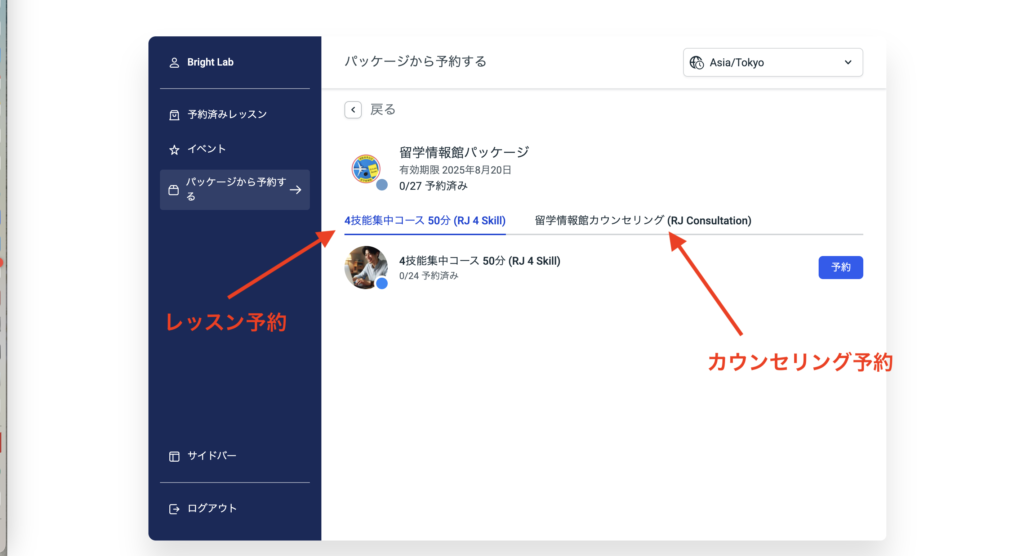
Task: Toggle the サイドバー label in left panel
Action: tap(212, 456)
